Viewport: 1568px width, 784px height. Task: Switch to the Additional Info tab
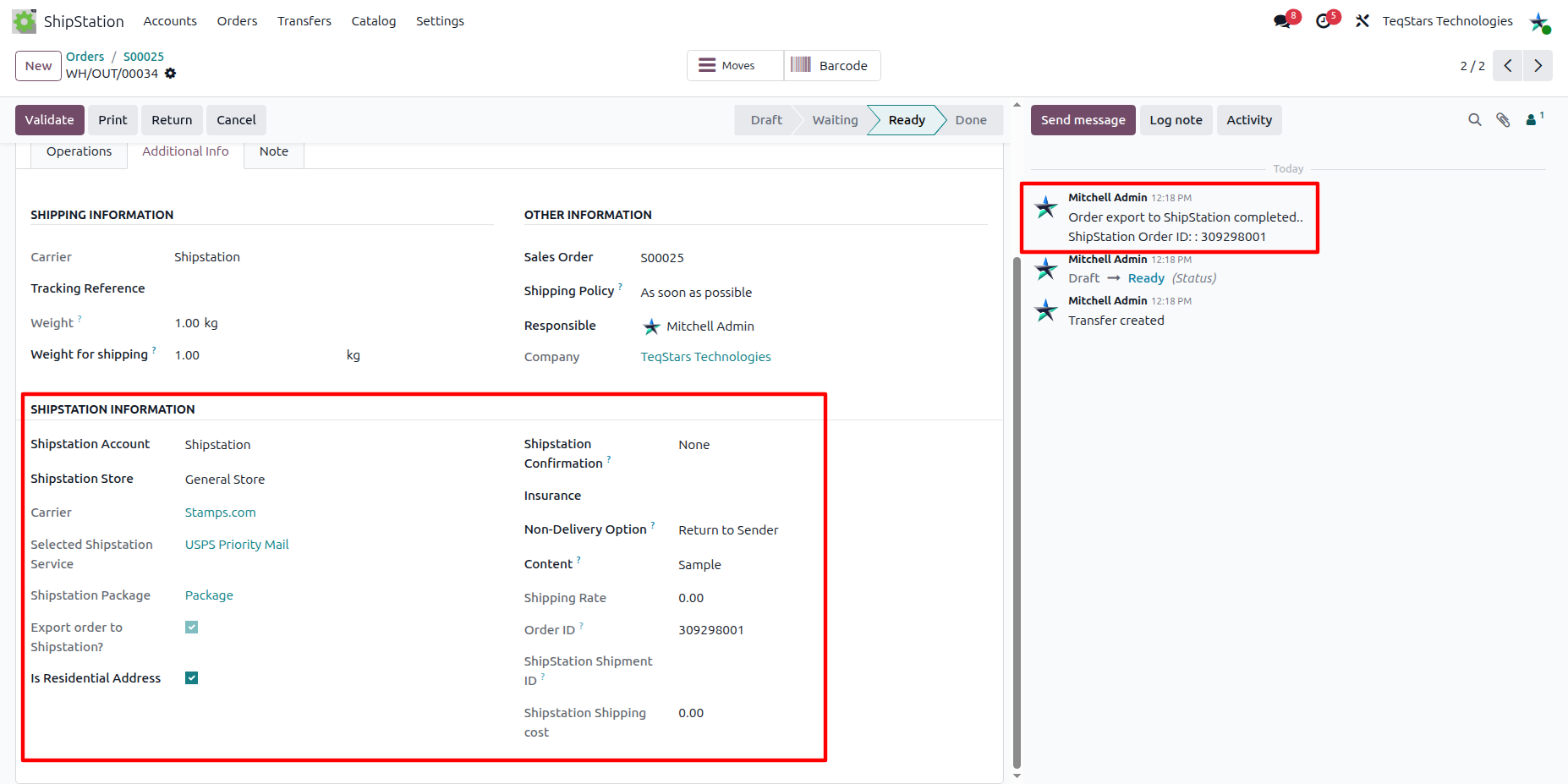(185, 152)
